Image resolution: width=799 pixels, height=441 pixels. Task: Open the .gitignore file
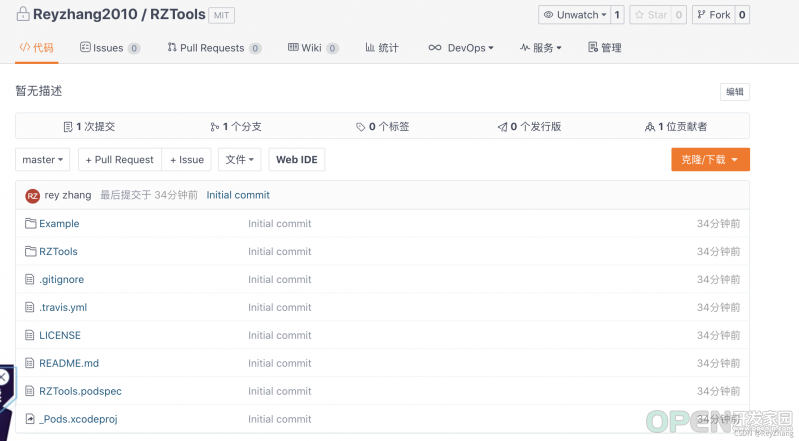(x=62, y=279)
